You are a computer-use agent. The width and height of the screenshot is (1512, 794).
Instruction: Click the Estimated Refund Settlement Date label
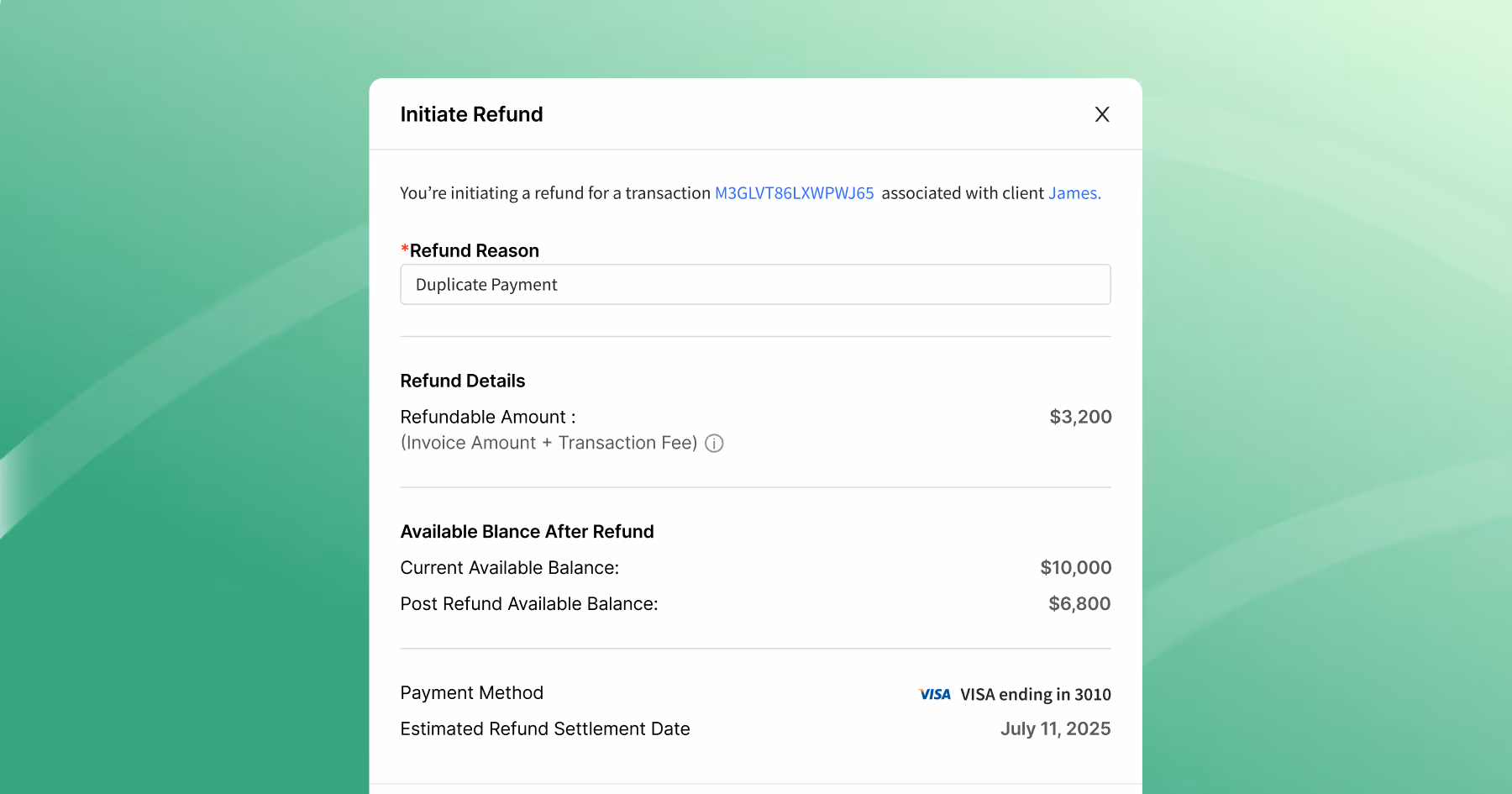click(x=544, y=728)
